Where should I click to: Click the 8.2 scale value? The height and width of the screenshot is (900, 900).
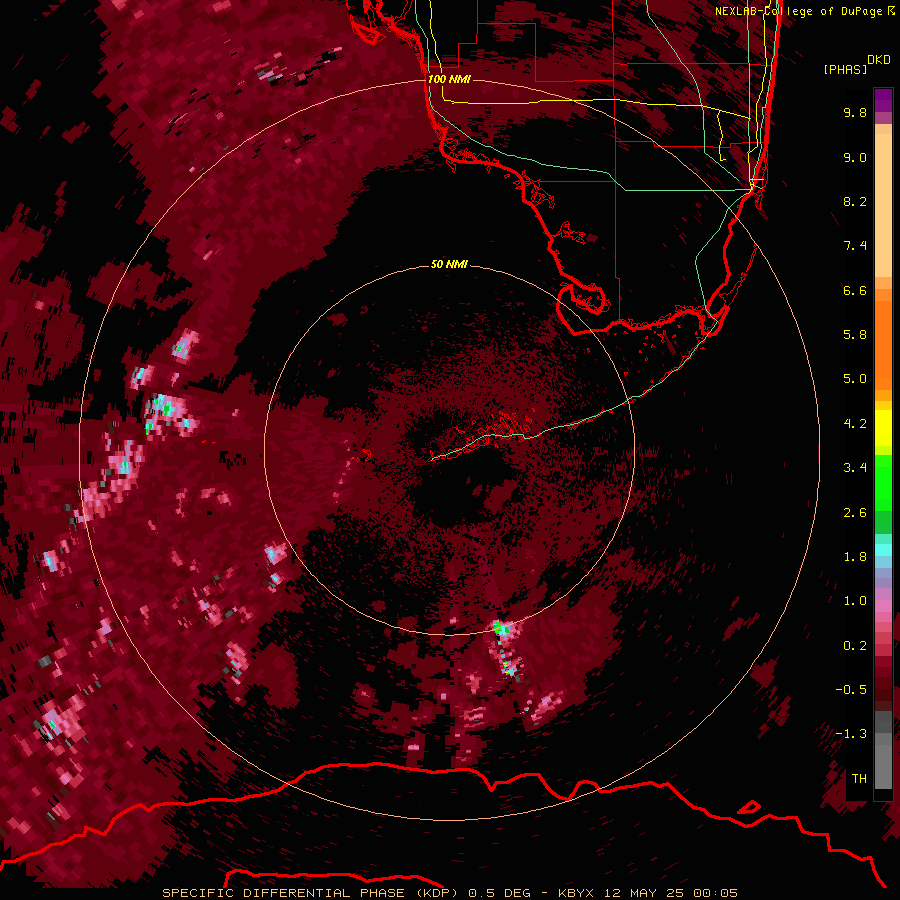tap(855, 201)
